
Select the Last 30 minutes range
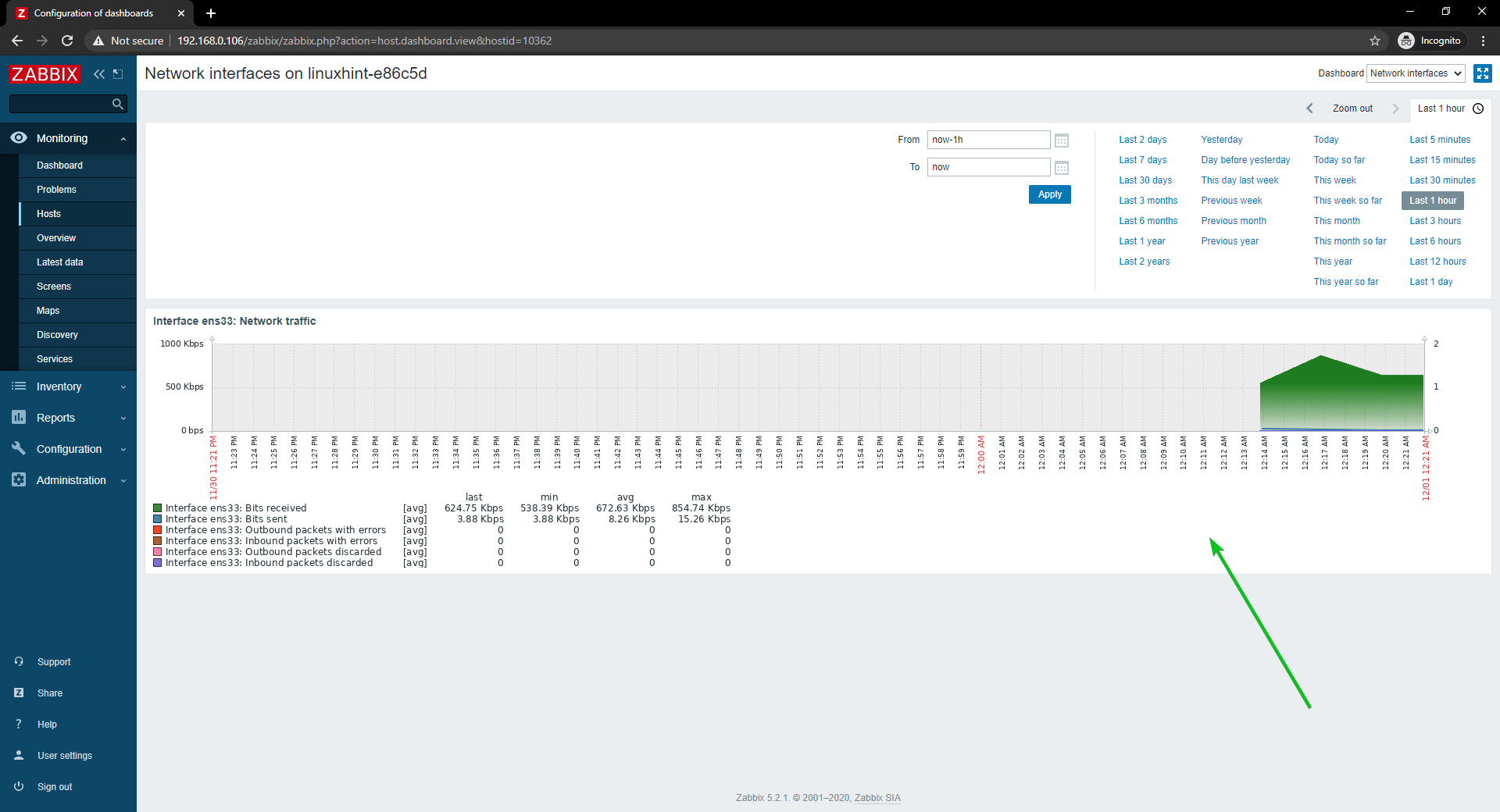tap(1442, 180)
